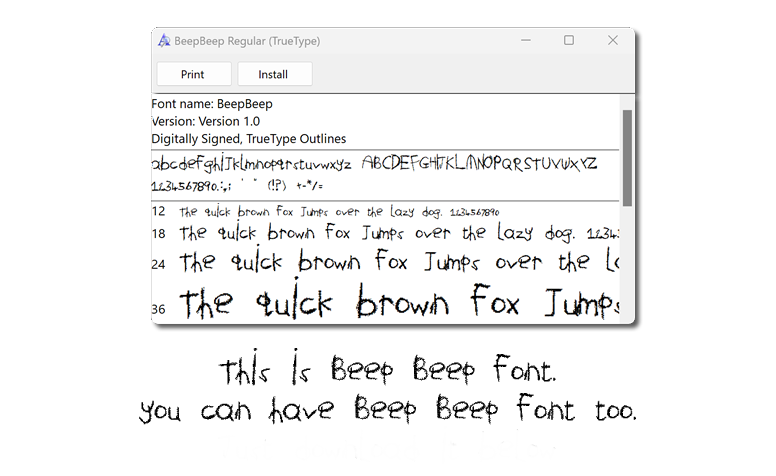Image resolution: width=776 pixels, height=476 pixels.
Task: Click the Print button
Action: click(x=194, y=74)
